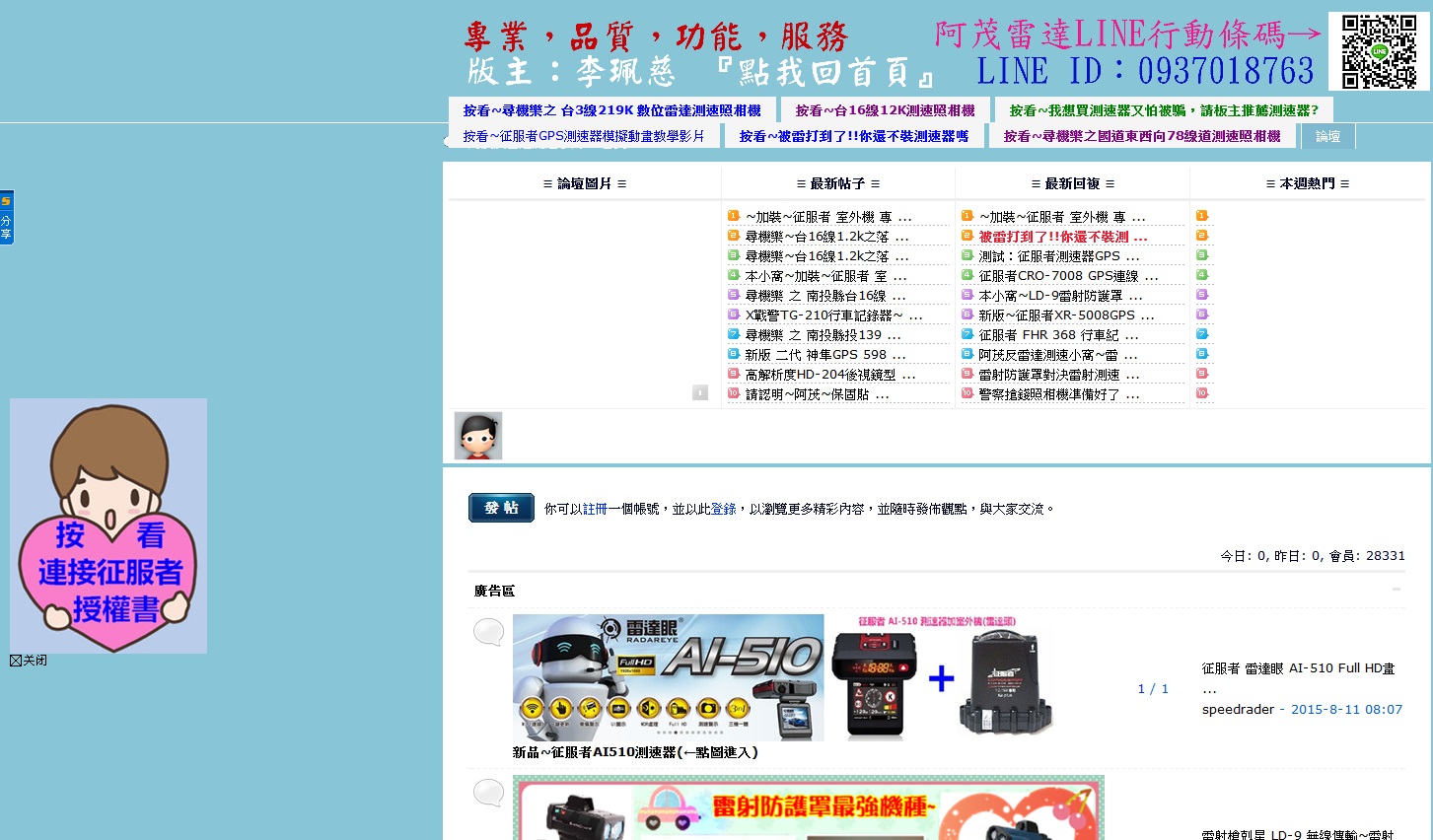This screenshot has height=840, width=1433.
Task: Click the small gray button under 論壇圖片
Action: point(700,392)
